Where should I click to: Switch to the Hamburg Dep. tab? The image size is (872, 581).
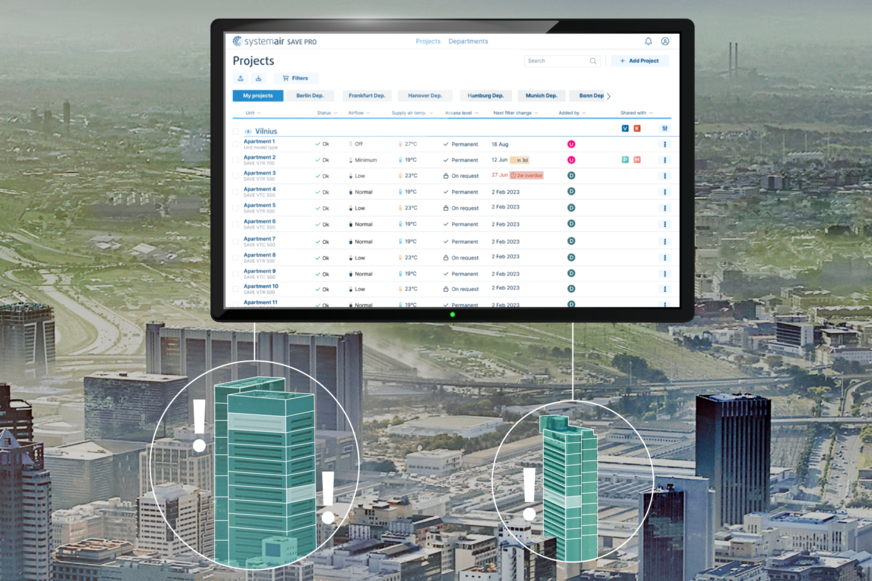point(486,95)
